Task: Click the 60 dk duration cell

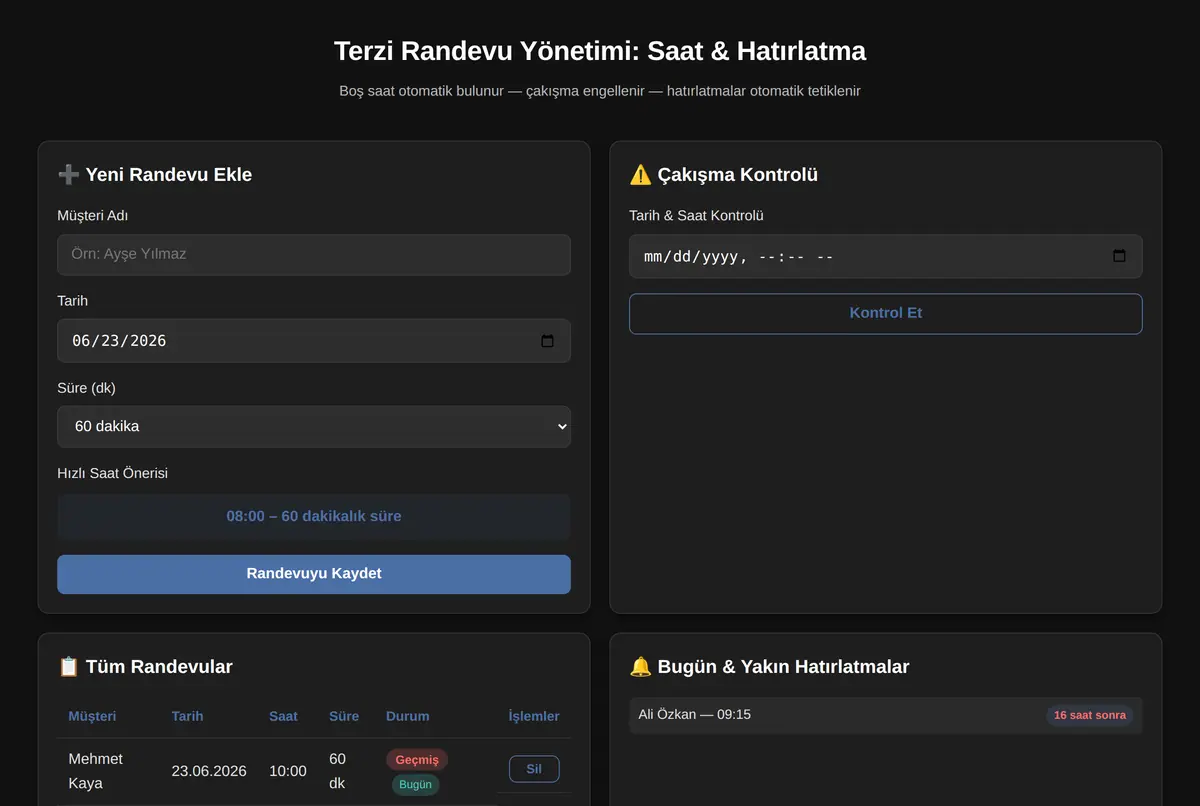Action: pyautogui.click(x=338, y=771)
